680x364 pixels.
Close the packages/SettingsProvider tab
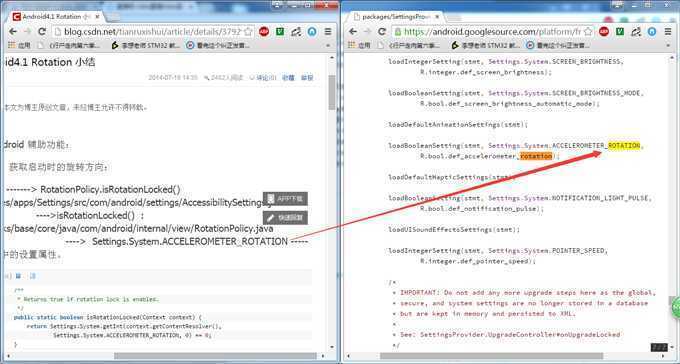tap(437, 16)
